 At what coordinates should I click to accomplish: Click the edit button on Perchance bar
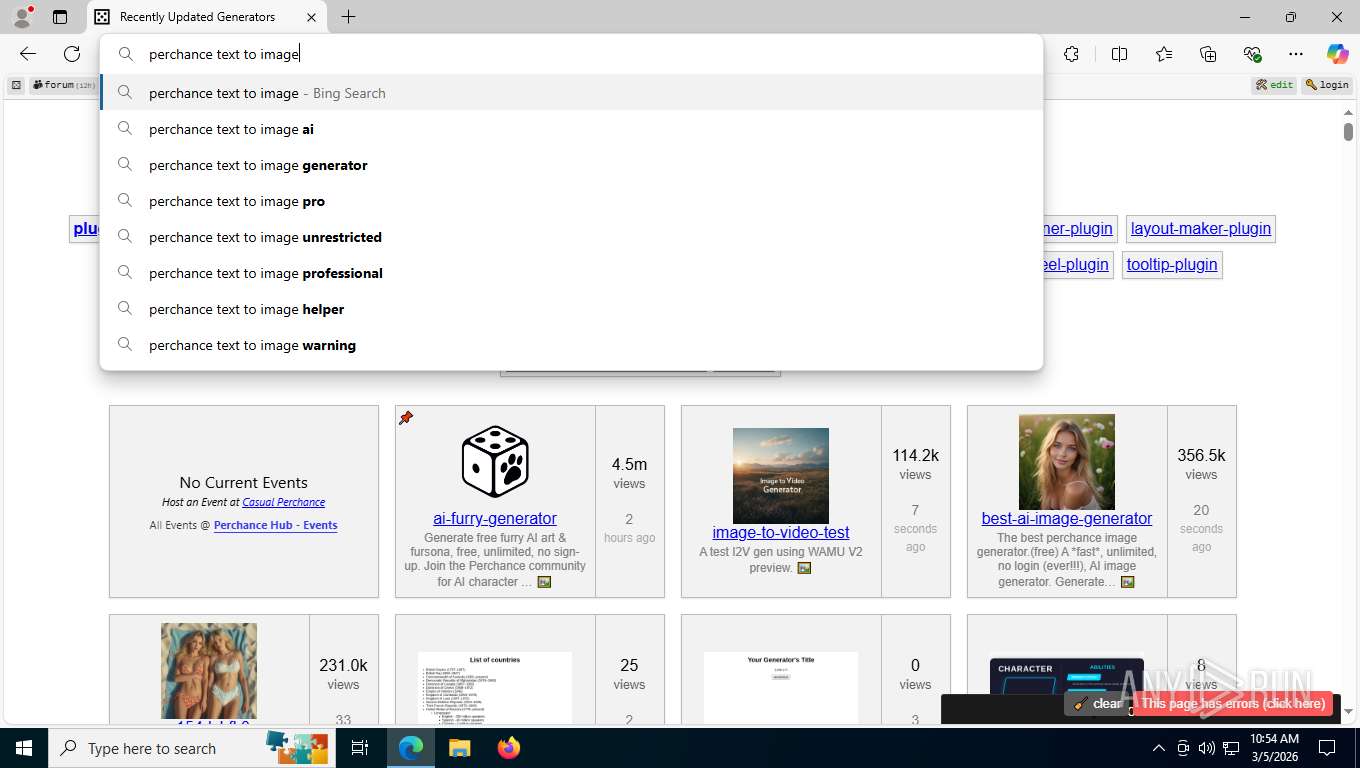tap(1275, 85)
